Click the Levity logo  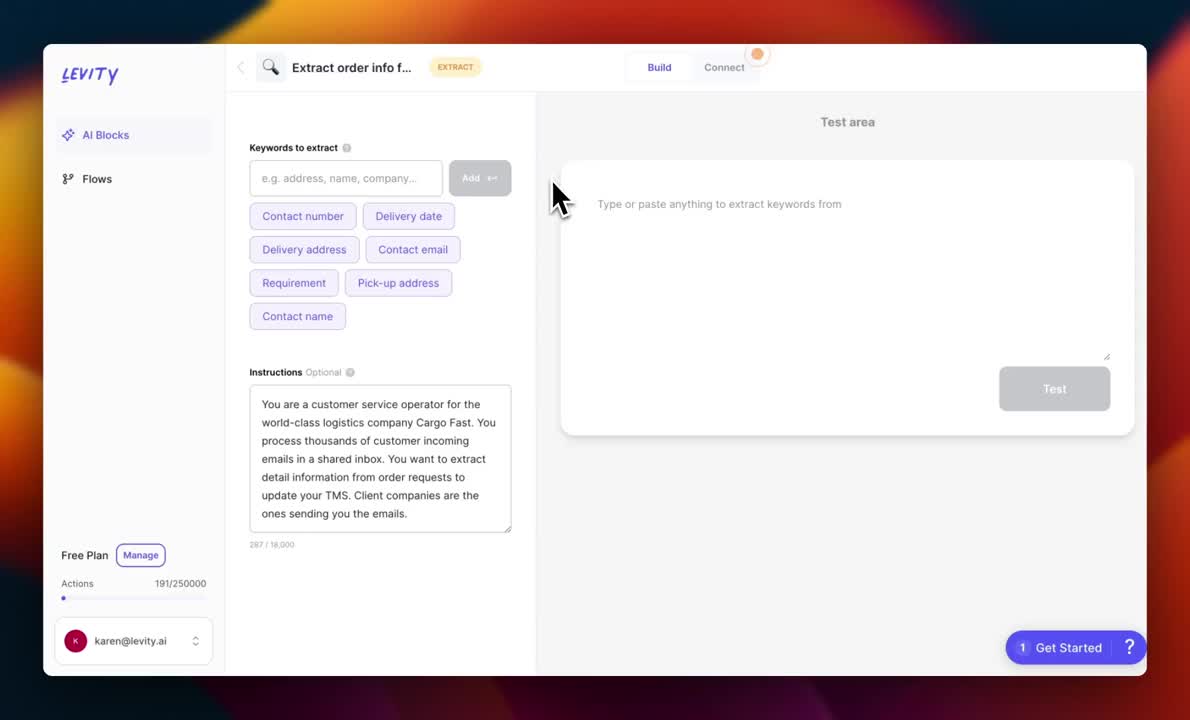tap(89, 74)
